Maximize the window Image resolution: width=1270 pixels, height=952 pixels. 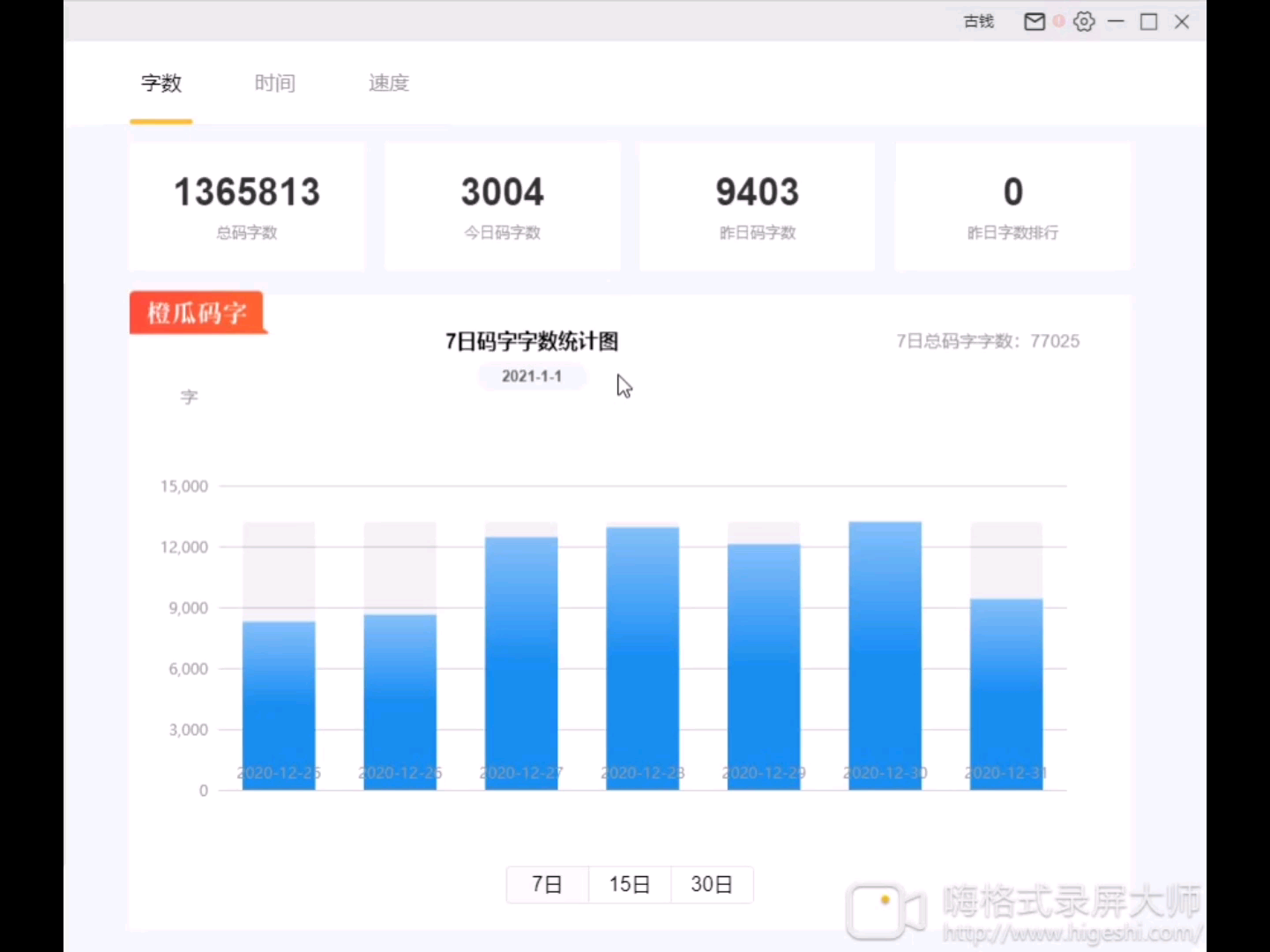point(1149,21)
